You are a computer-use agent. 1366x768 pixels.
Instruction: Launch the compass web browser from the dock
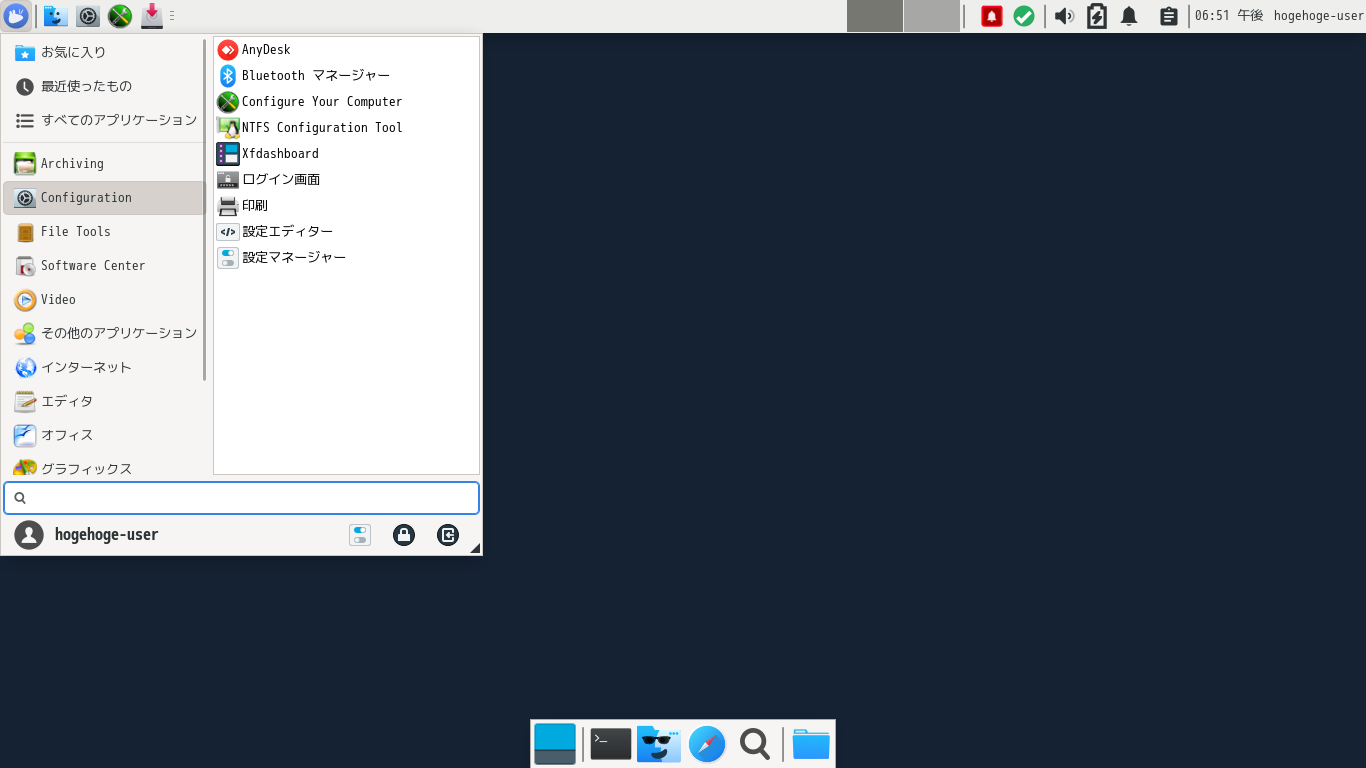click(707, 744)
